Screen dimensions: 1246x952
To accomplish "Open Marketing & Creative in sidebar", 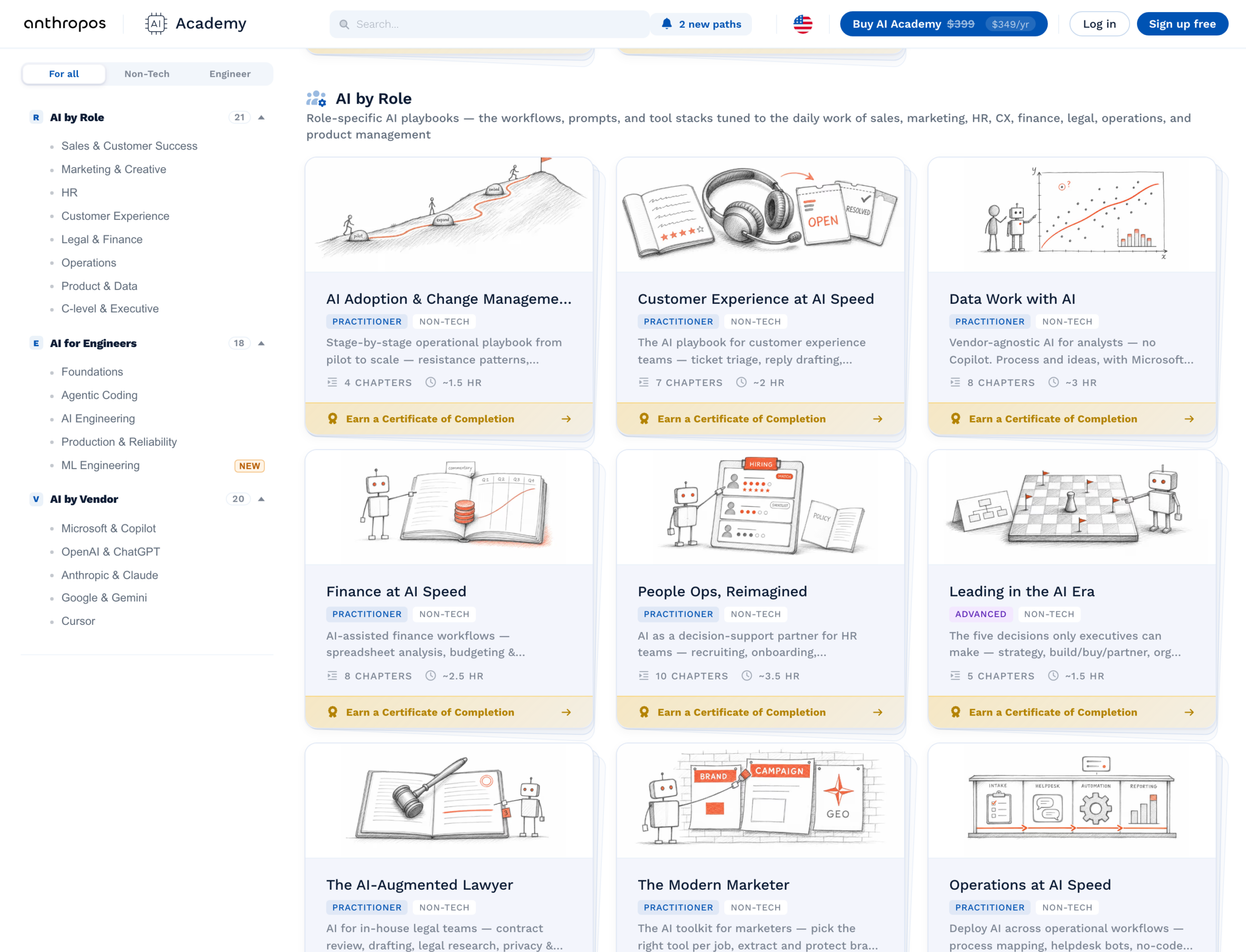I will (113, 169).
